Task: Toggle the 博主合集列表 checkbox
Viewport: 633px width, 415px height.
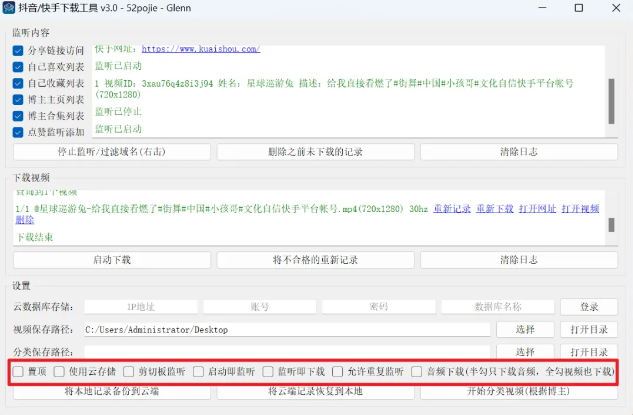Action: click(x=18, y=116)
